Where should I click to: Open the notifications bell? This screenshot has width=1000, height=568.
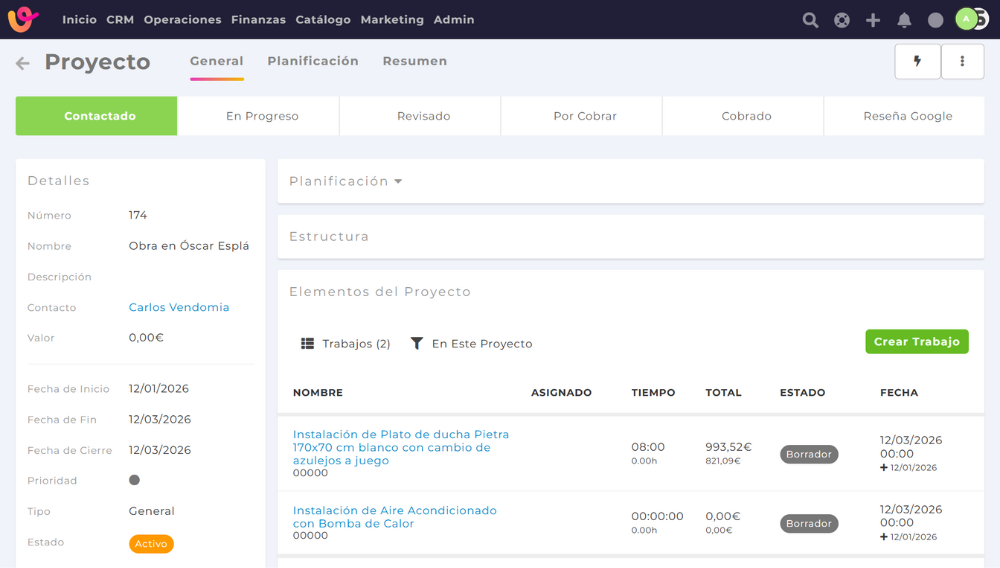pos(904,20)
